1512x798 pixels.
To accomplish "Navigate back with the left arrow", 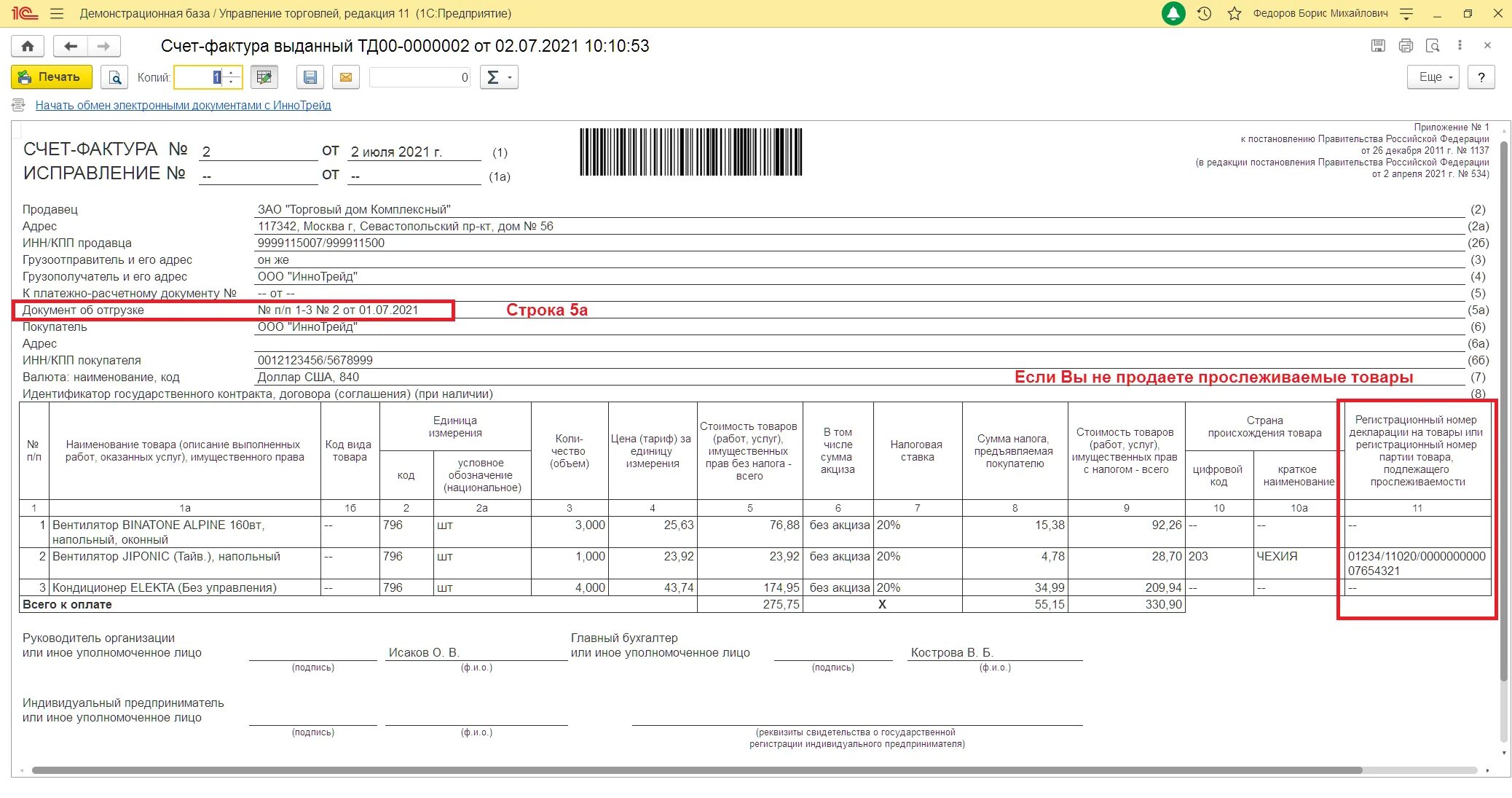I will pyautogui.click(x=71, y=46).
